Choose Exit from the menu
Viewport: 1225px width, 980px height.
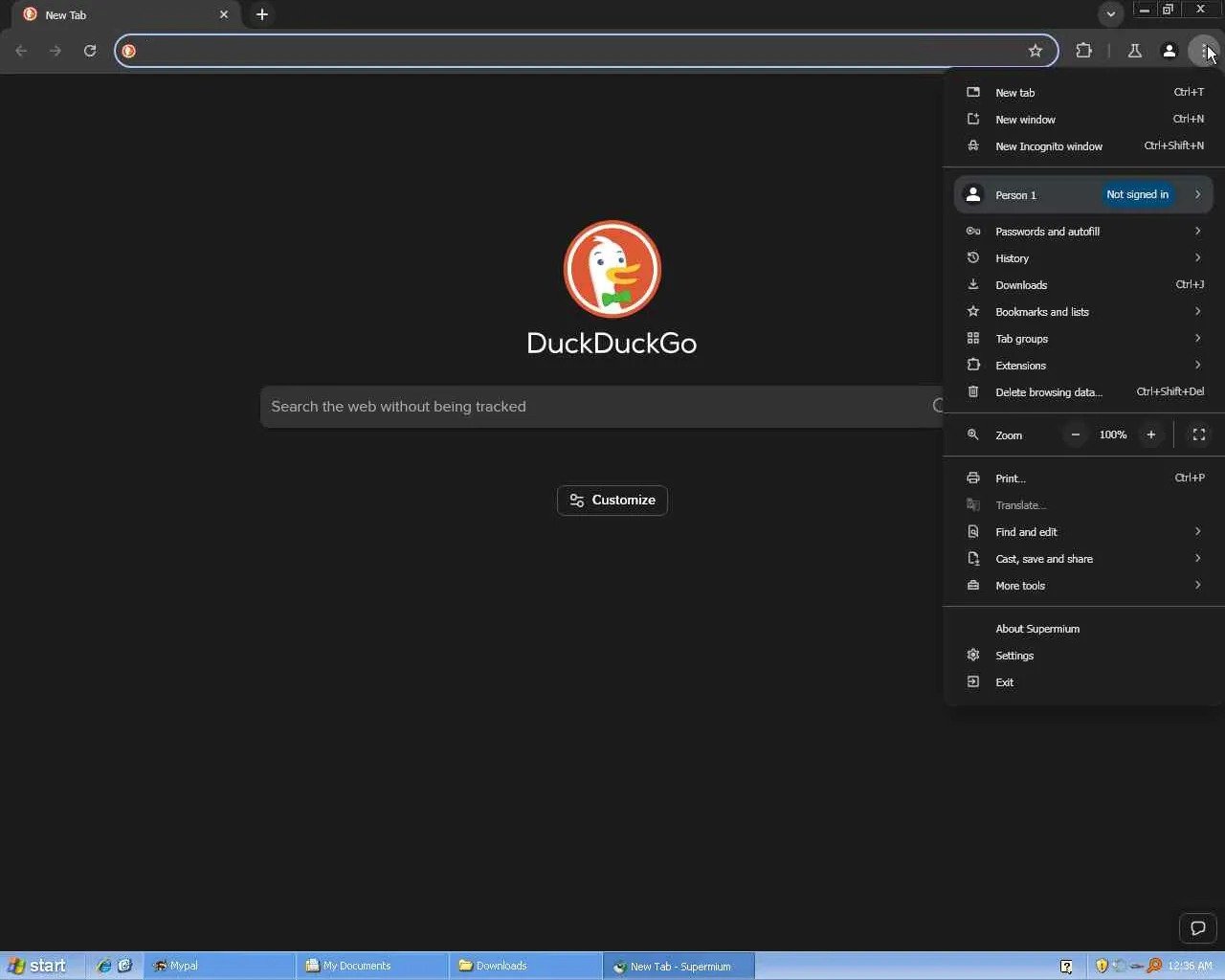point(1083,682)
